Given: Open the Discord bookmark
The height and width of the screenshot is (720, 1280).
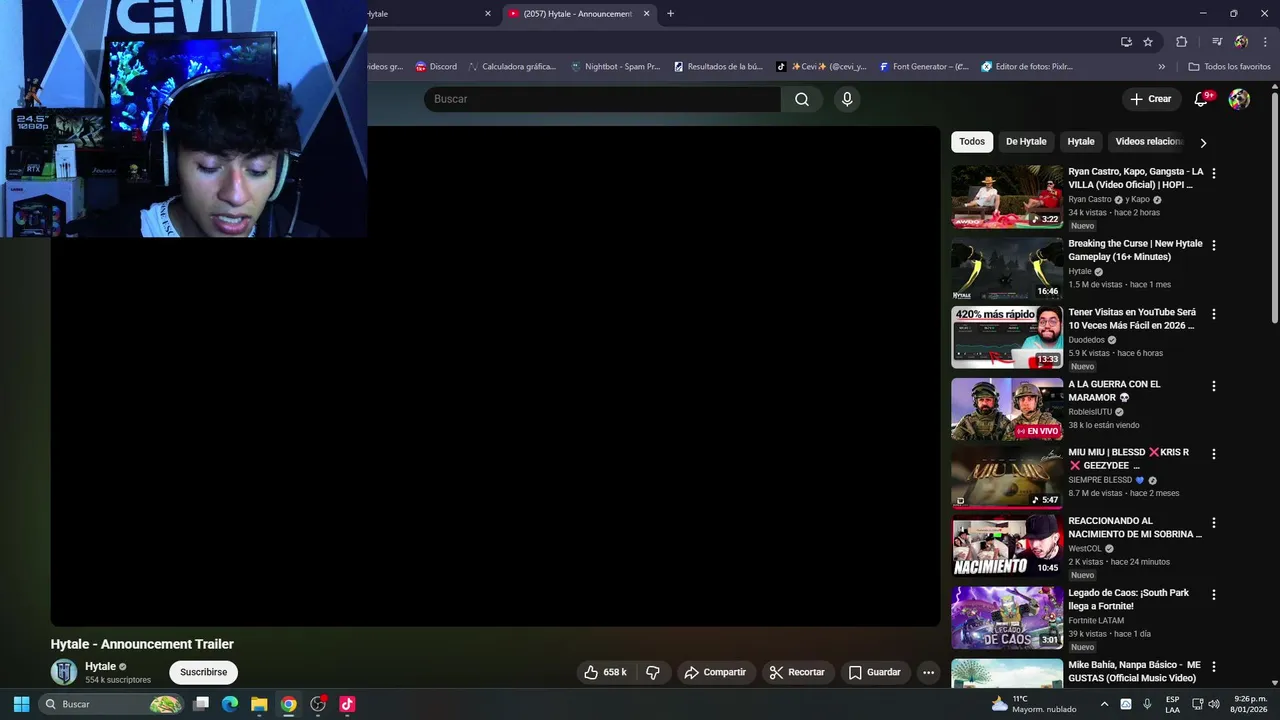Looking at the screenshot, I should coord(436,67).
